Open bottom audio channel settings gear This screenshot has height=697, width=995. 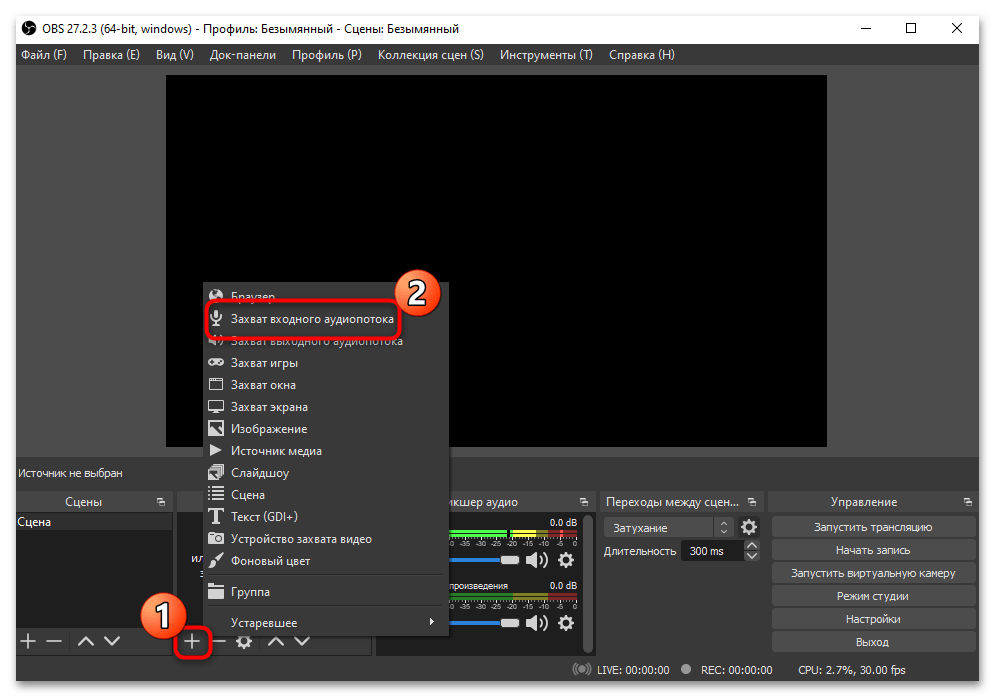566,623
